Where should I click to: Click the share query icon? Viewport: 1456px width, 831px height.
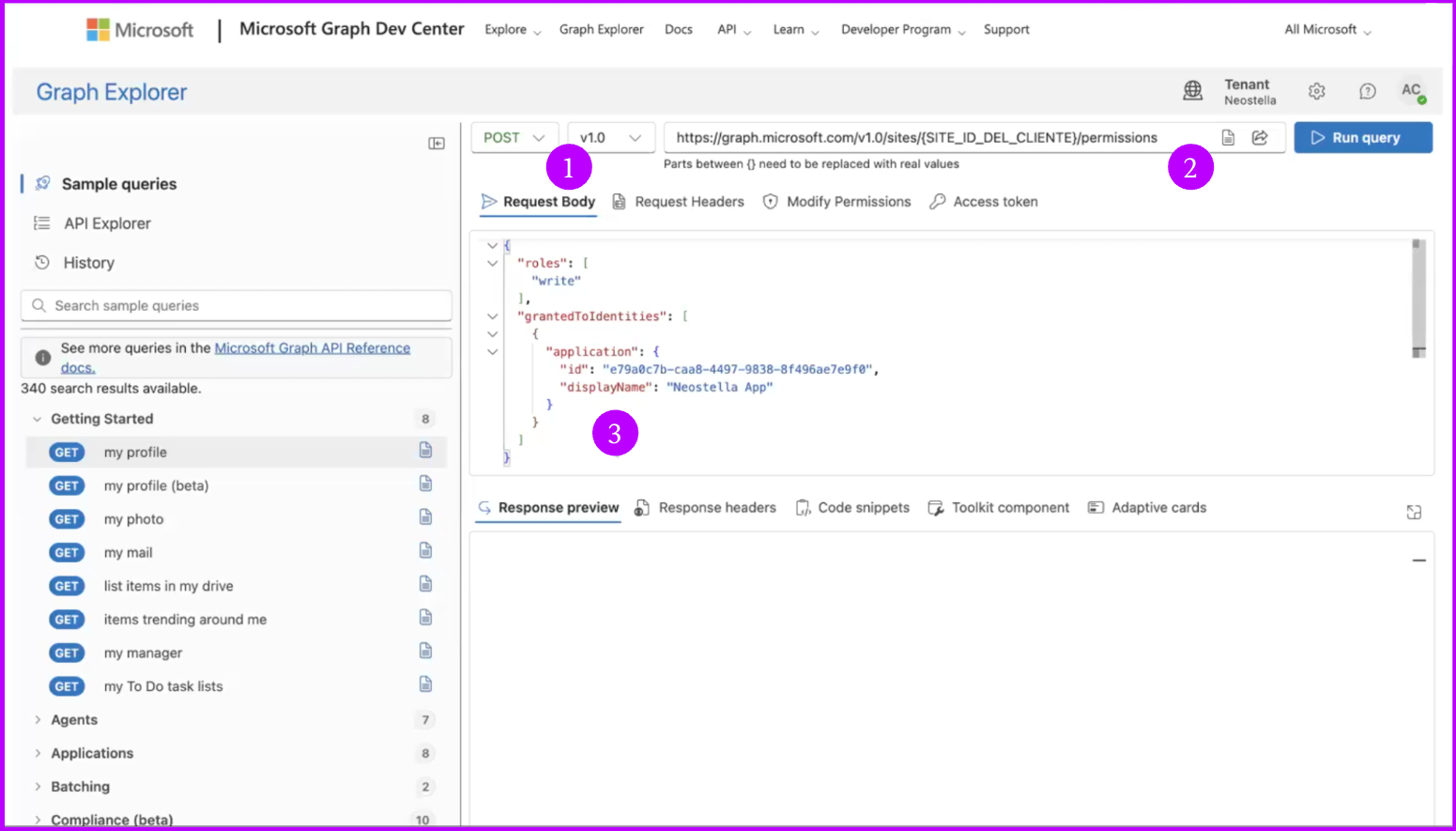pos(1260,138)
